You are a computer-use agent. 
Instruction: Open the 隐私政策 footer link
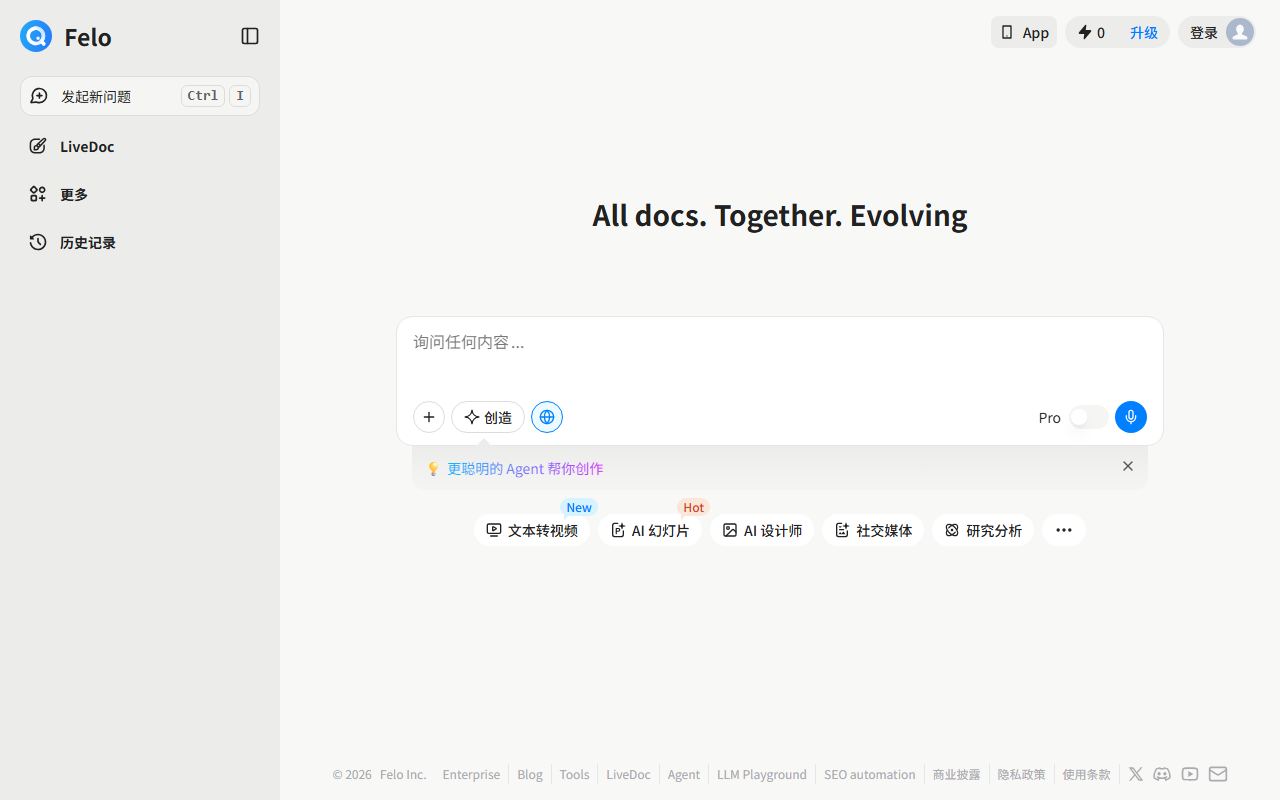1021,774
